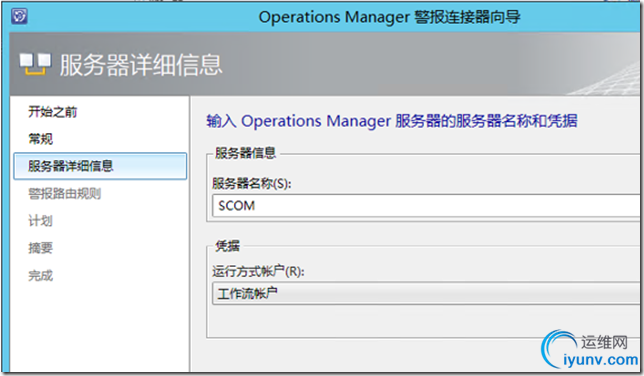
Task: Click the 运行方式帐户(R) label
Action: tap(258, 271)
